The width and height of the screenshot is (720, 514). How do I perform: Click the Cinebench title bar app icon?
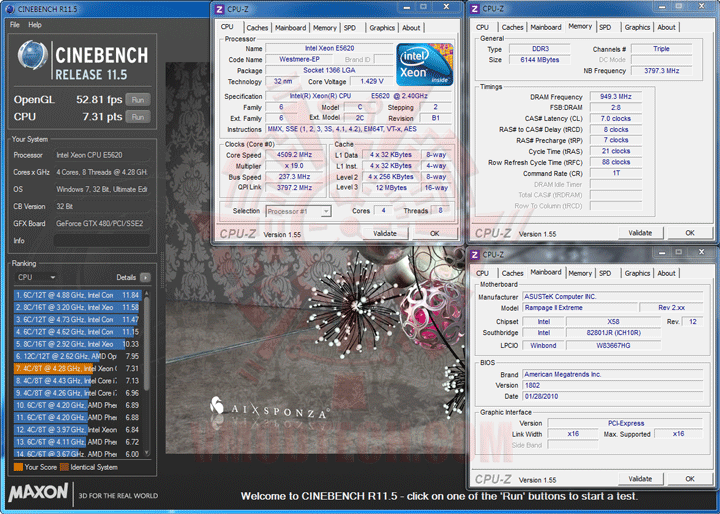pyautogui.click(x=10, y=9)
